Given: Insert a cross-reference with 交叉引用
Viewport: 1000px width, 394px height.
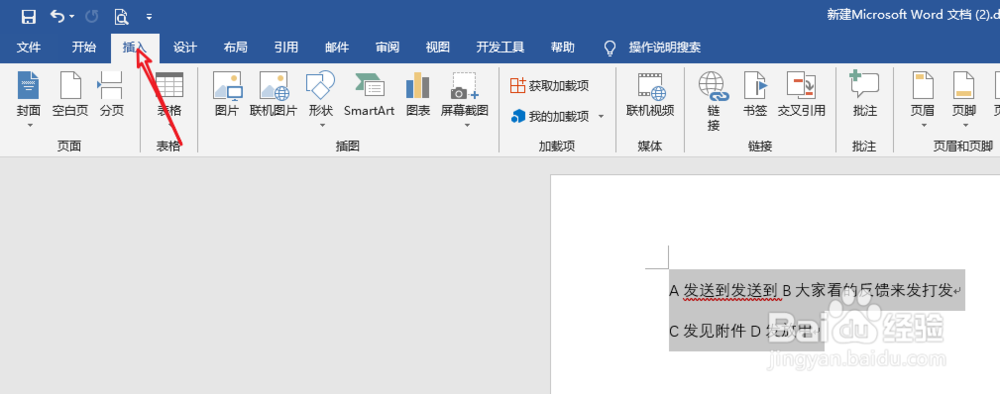Looking at the screenshot, I should click(x=802, y=94).
